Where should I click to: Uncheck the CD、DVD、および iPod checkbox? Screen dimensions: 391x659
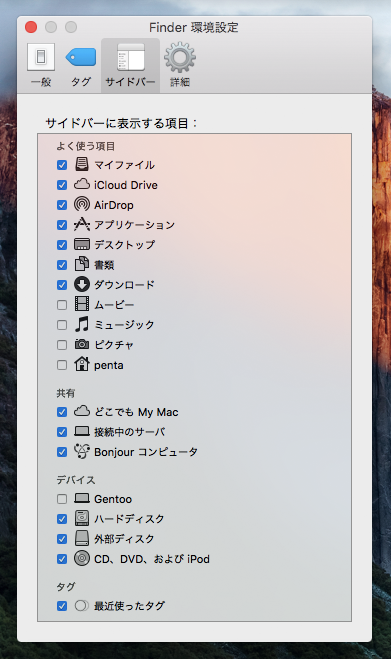pos(62,559)
